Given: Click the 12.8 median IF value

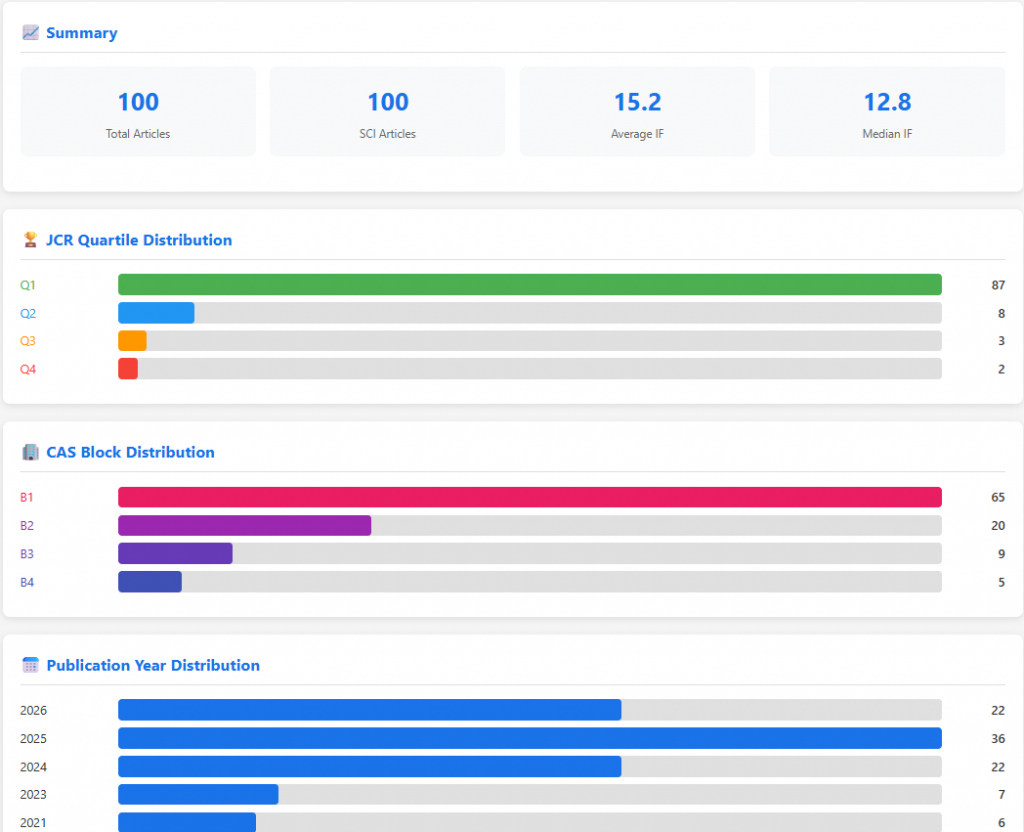Looking at the screenshot, I should pos(887,102).
